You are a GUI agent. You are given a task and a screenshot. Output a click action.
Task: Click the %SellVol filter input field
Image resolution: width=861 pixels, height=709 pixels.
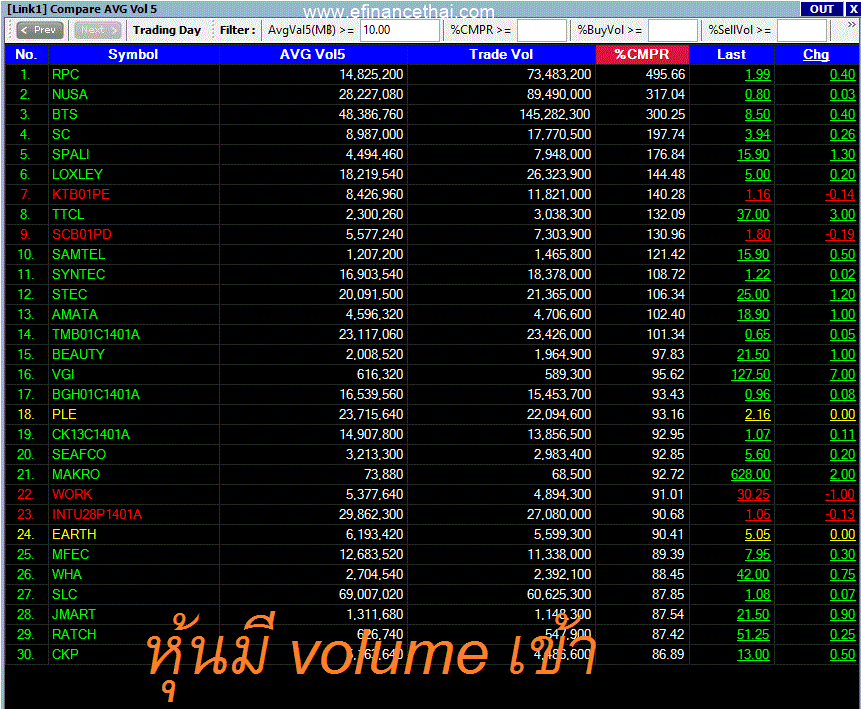(802, 30)
